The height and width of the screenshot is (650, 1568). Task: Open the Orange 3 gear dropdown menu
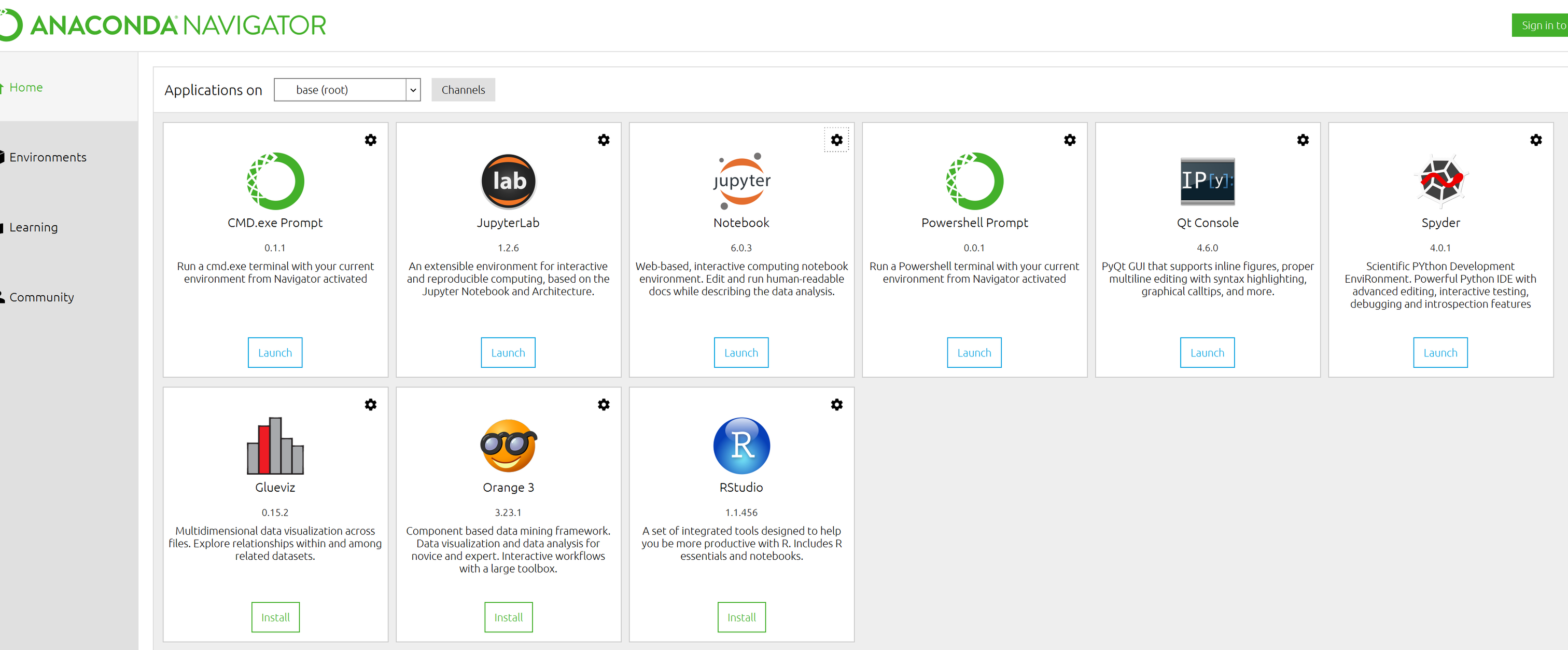[x=603, y=405]
